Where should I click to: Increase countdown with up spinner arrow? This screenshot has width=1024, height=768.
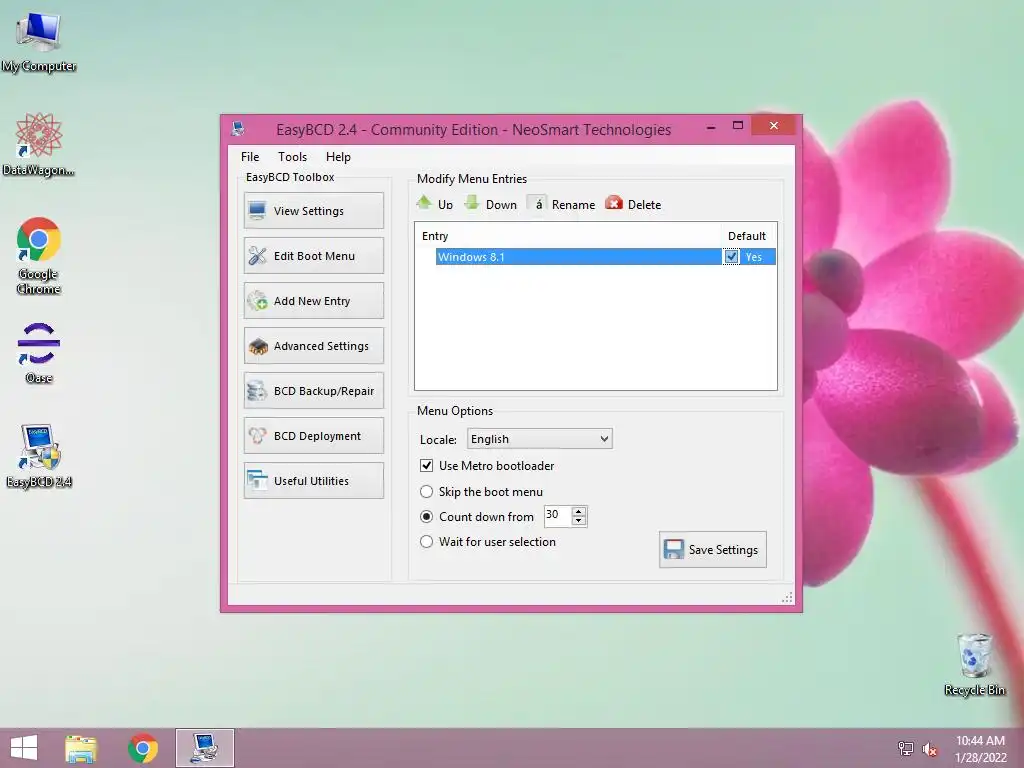[579, 511]
